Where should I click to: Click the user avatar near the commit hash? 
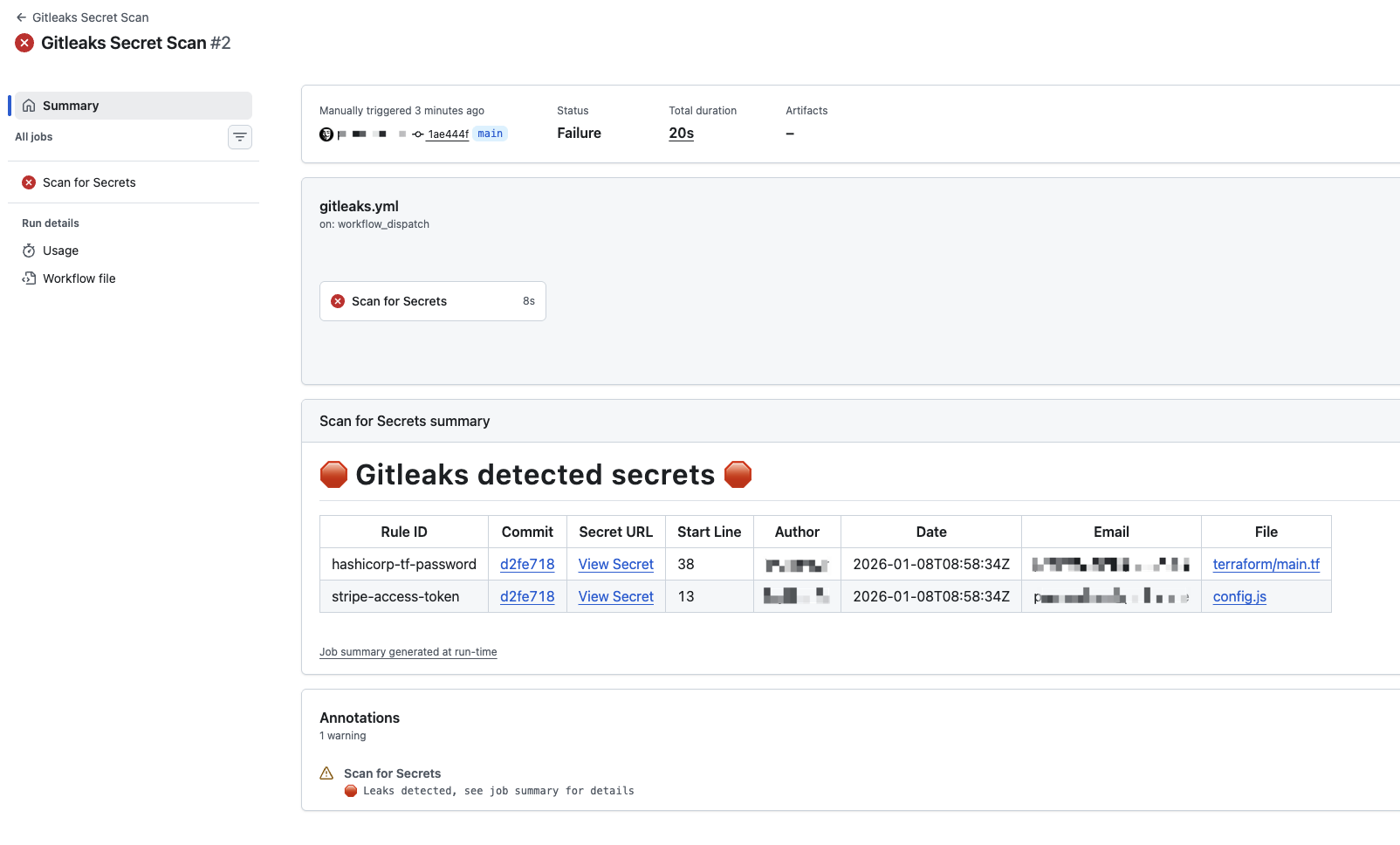[x=326, y=134]
